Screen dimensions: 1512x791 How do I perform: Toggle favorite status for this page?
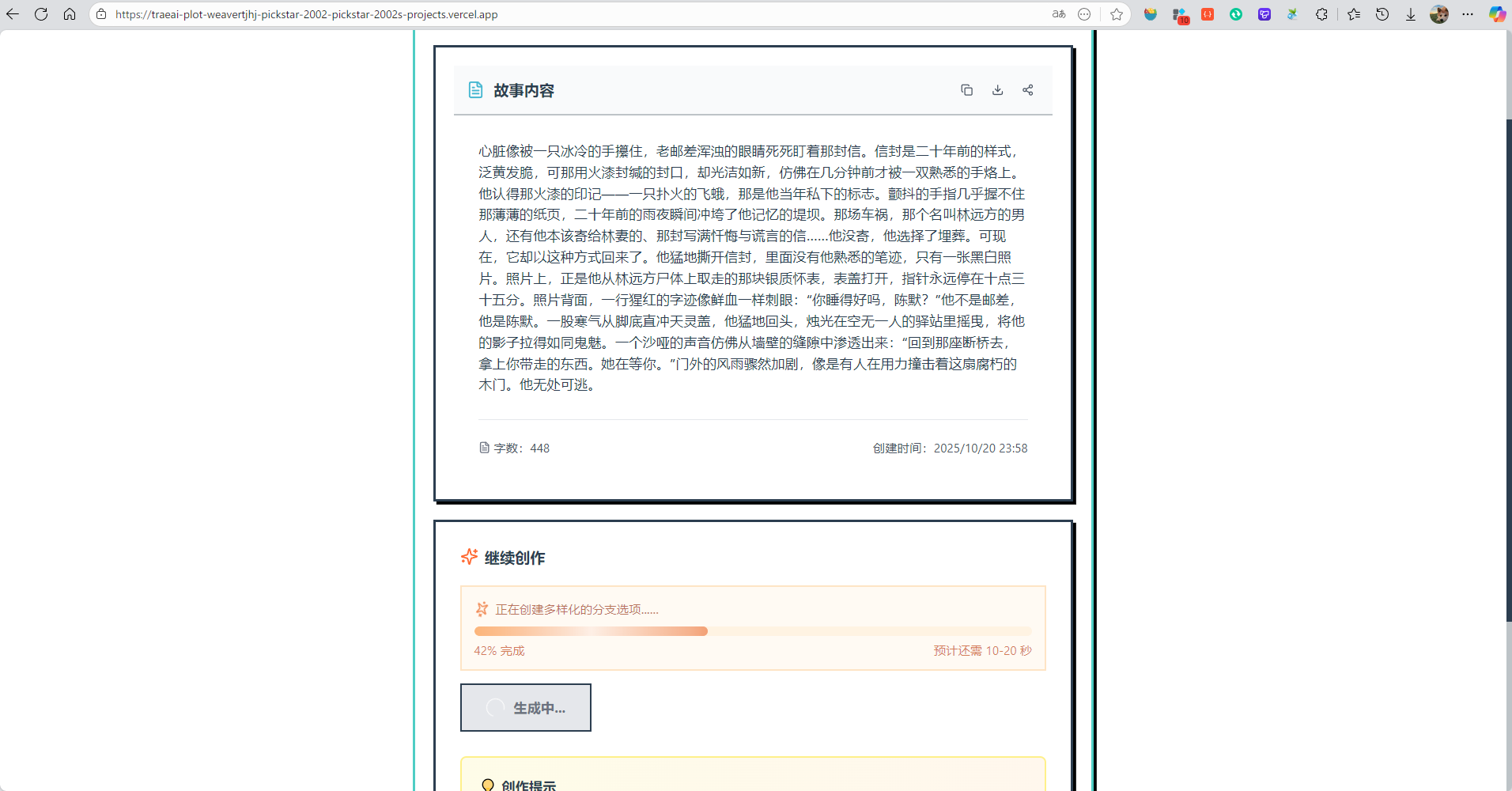pos(1117,14)
